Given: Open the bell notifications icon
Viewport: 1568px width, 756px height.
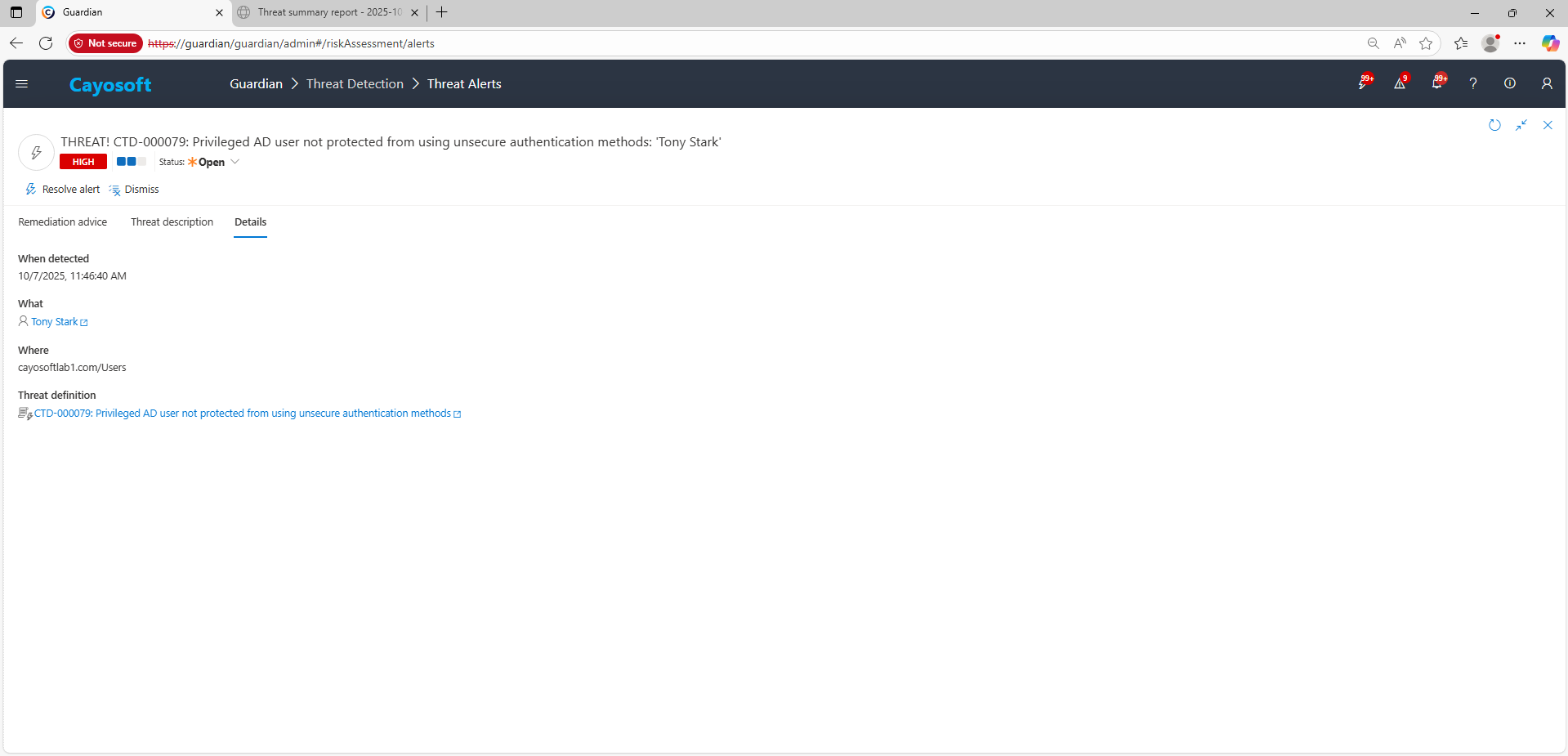Looking at the screenshot, I should tap(1436, 83).
